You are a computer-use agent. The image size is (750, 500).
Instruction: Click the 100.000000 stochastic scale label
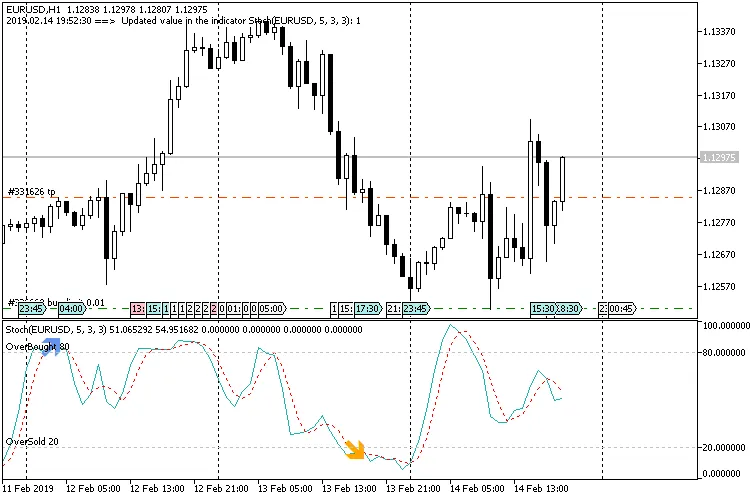pyautogui.click(x=726, y=326)
